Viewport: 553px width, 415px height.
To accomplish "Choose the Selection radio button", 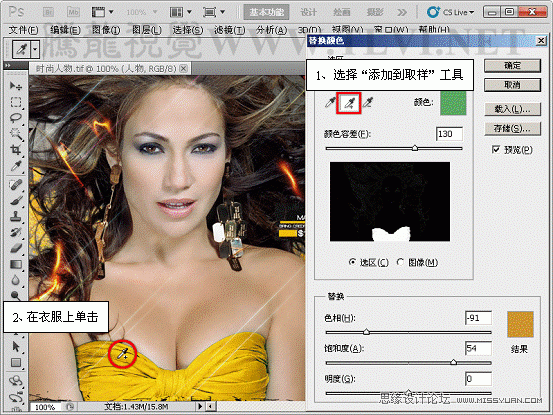I will click(352, 262).
